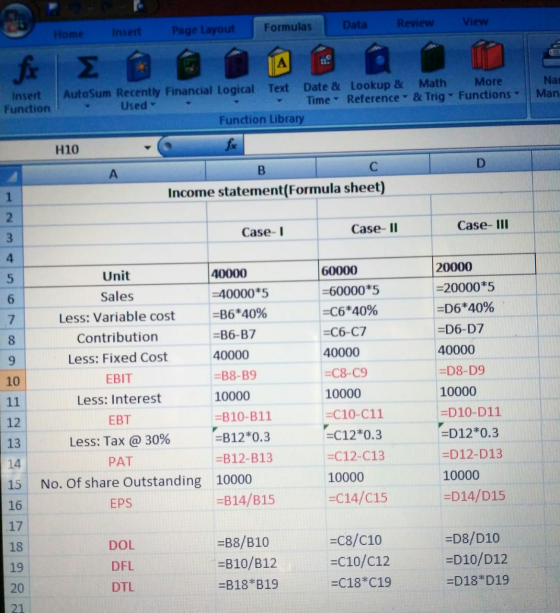
Task: Open More Functions menu
Action: click(488, 70)
